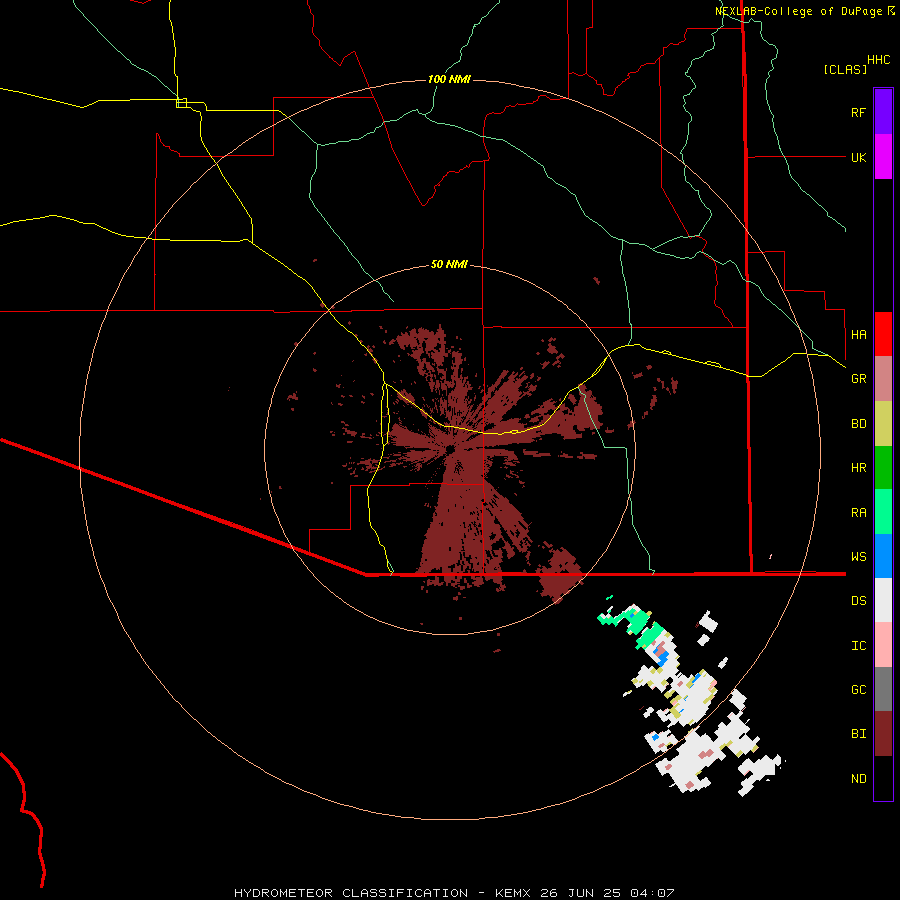Click the UK legend label

[x=858, y=157]
